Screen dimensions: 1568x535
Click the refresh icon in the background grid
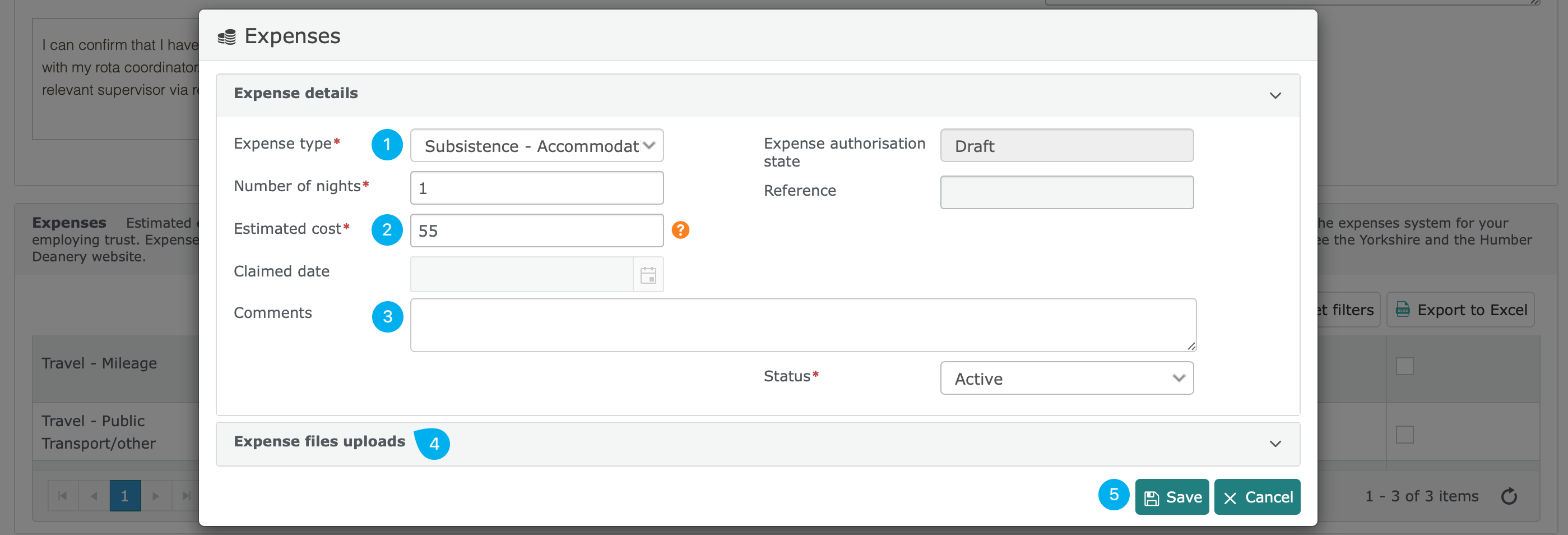1509,496
